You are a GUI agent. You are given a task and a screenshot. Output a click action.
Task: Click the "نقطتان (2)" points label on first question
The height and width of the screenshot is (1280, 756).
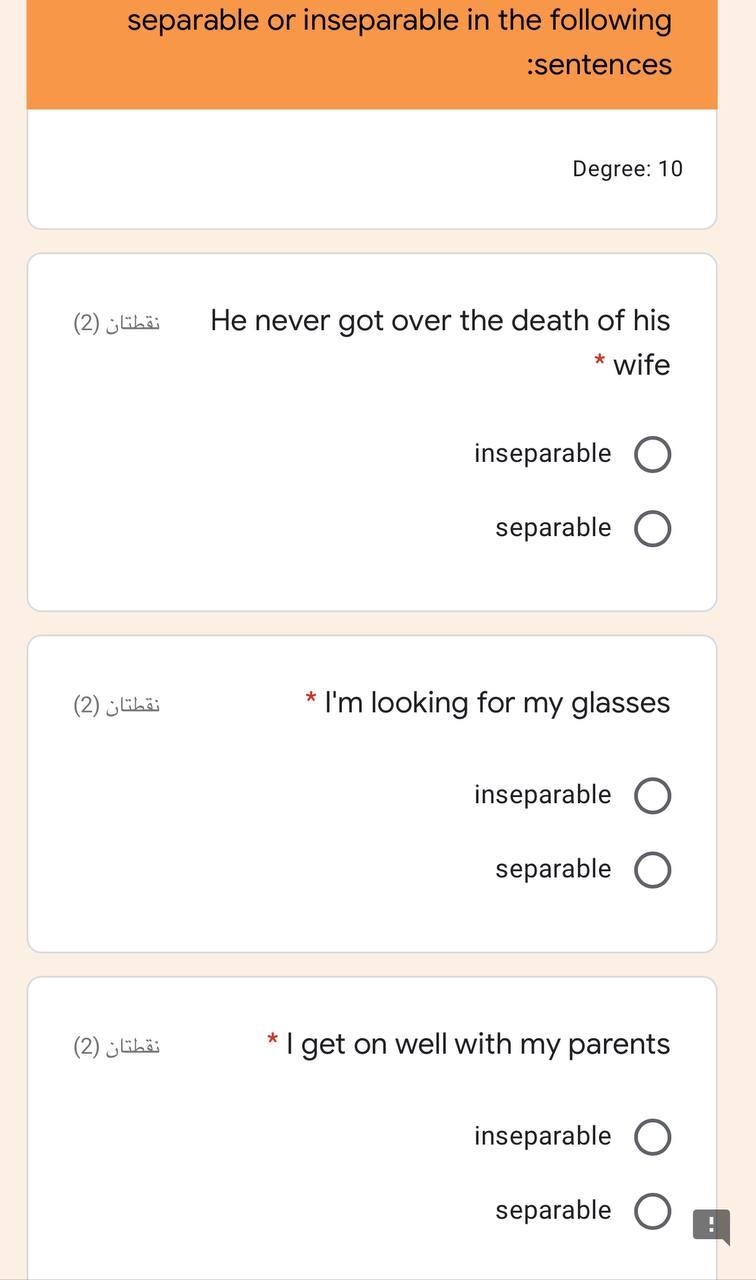click(116, 321)
